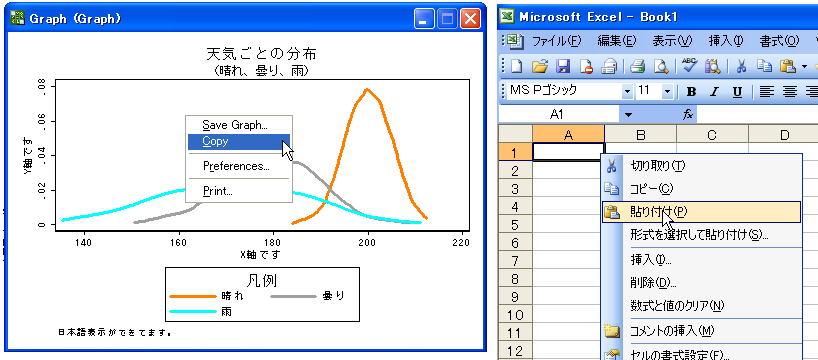Image resolution: width=818 pixels, height=360 pixels.
Task: Click the Excel workbook icon beside ファイル menu
Action: coord(514,41)
